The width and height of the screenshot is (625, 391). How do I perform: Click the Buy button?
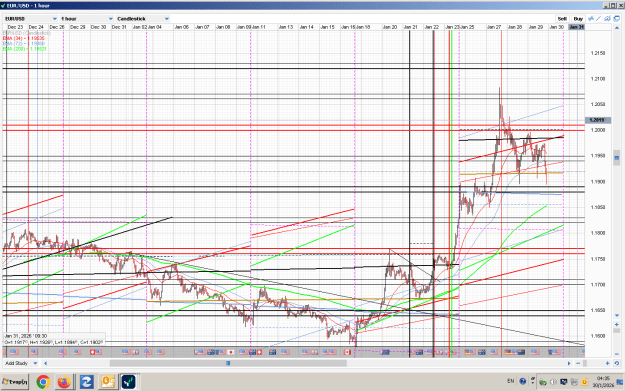pyautogui.click(x=578, y=19)
